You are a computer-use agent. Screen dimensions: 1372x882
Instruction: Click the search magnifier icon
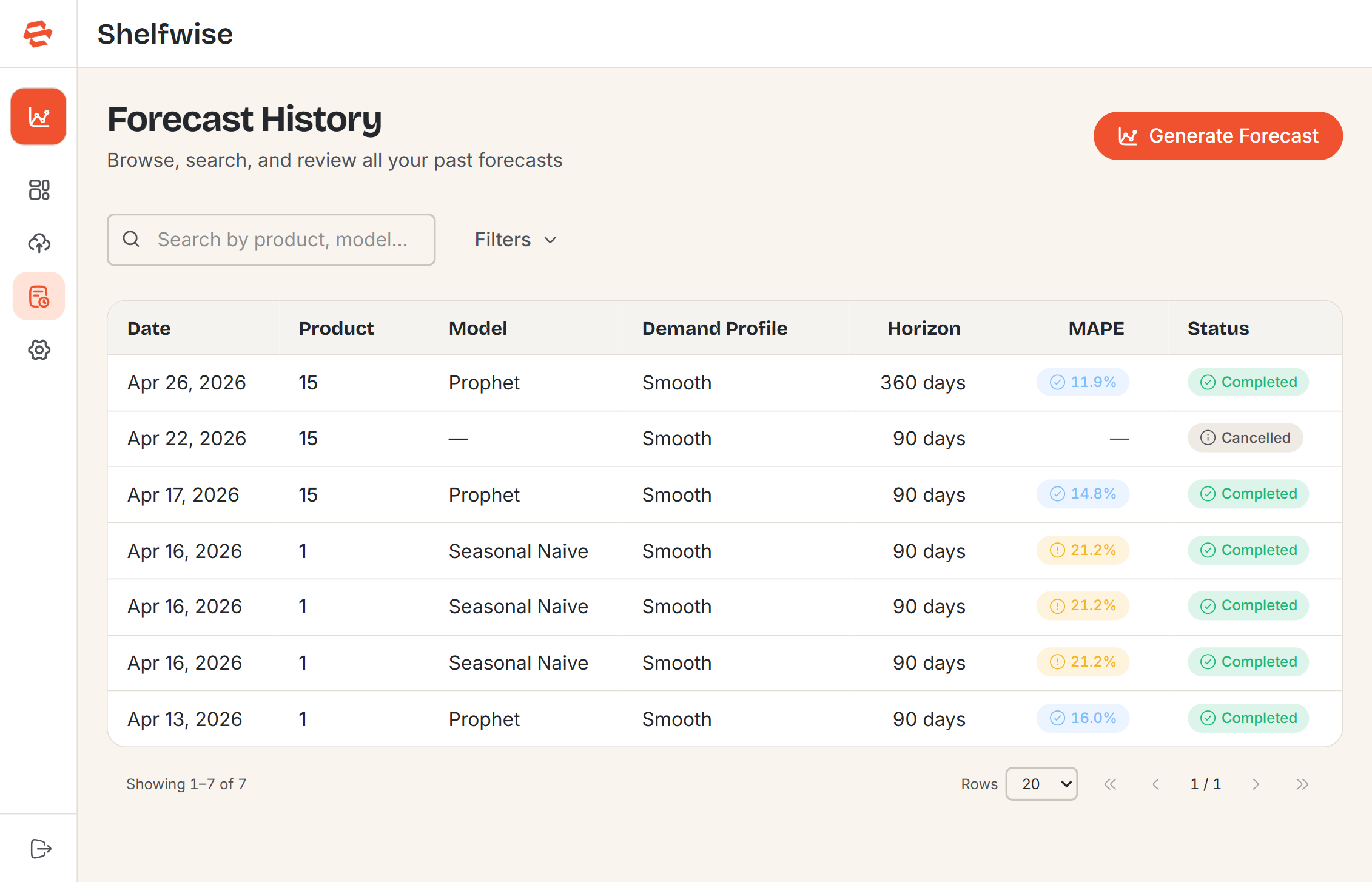tap(131, 239)
